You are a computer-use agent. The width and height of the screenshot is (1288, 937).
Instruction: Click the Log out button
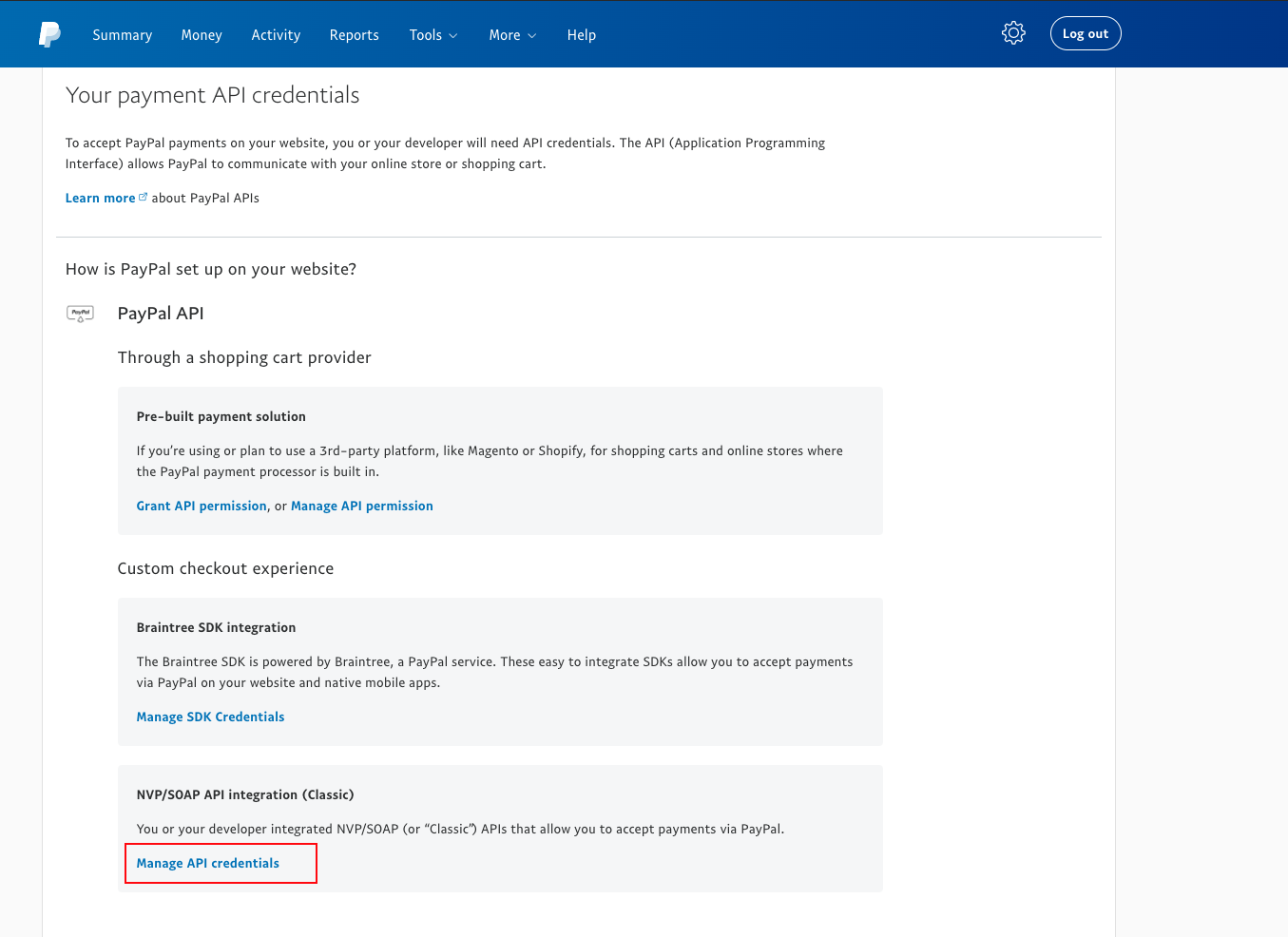(1086, 33)
